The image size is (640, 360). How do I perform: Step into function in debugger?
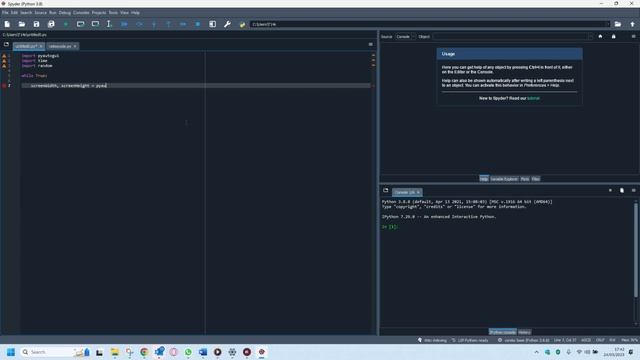[x=154, y=24]
